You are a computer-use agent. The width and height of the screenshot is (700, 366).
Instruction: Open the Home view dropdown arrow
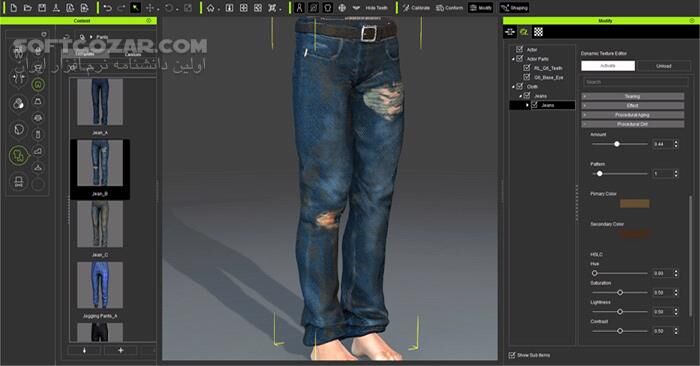pos(219,9)
